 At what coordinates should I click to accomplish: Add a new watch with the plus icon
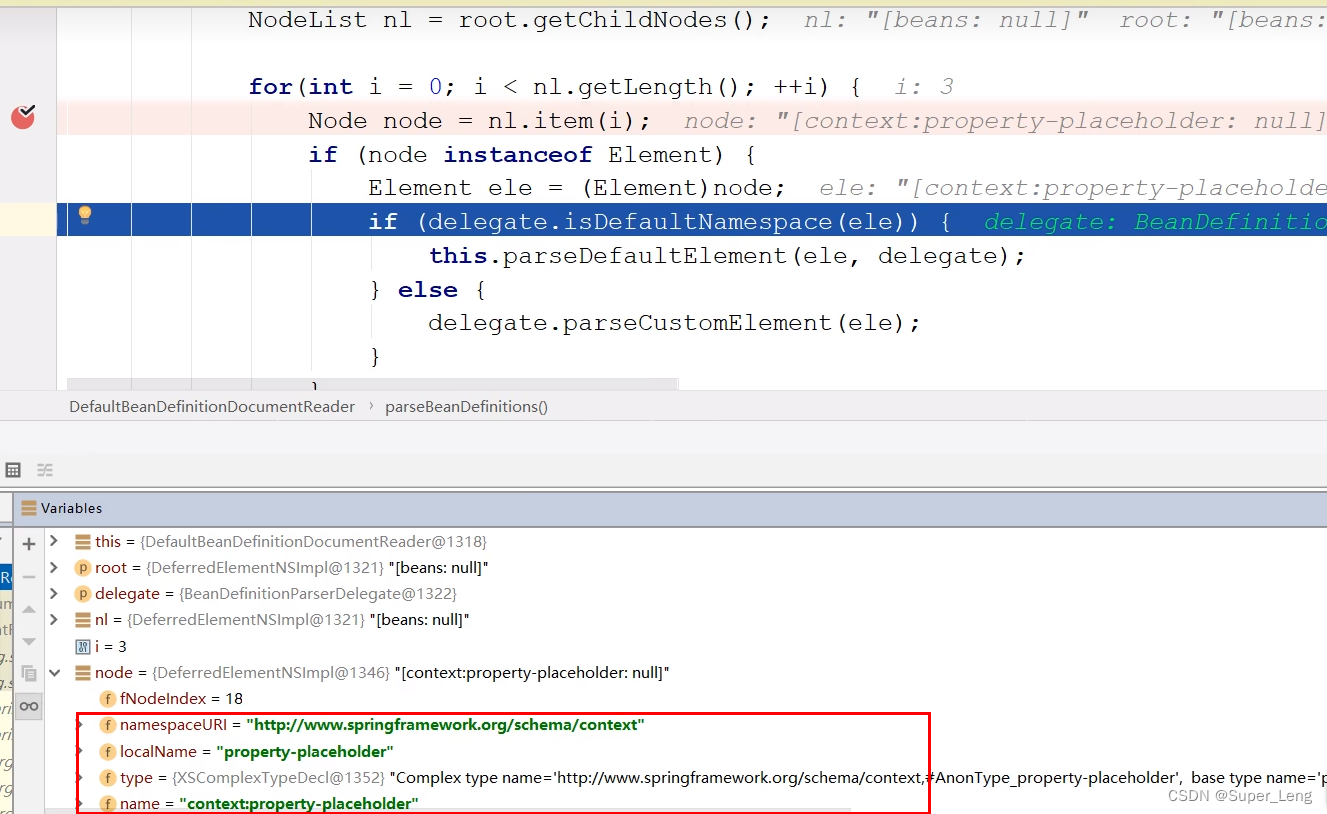[x=29, y=544]
